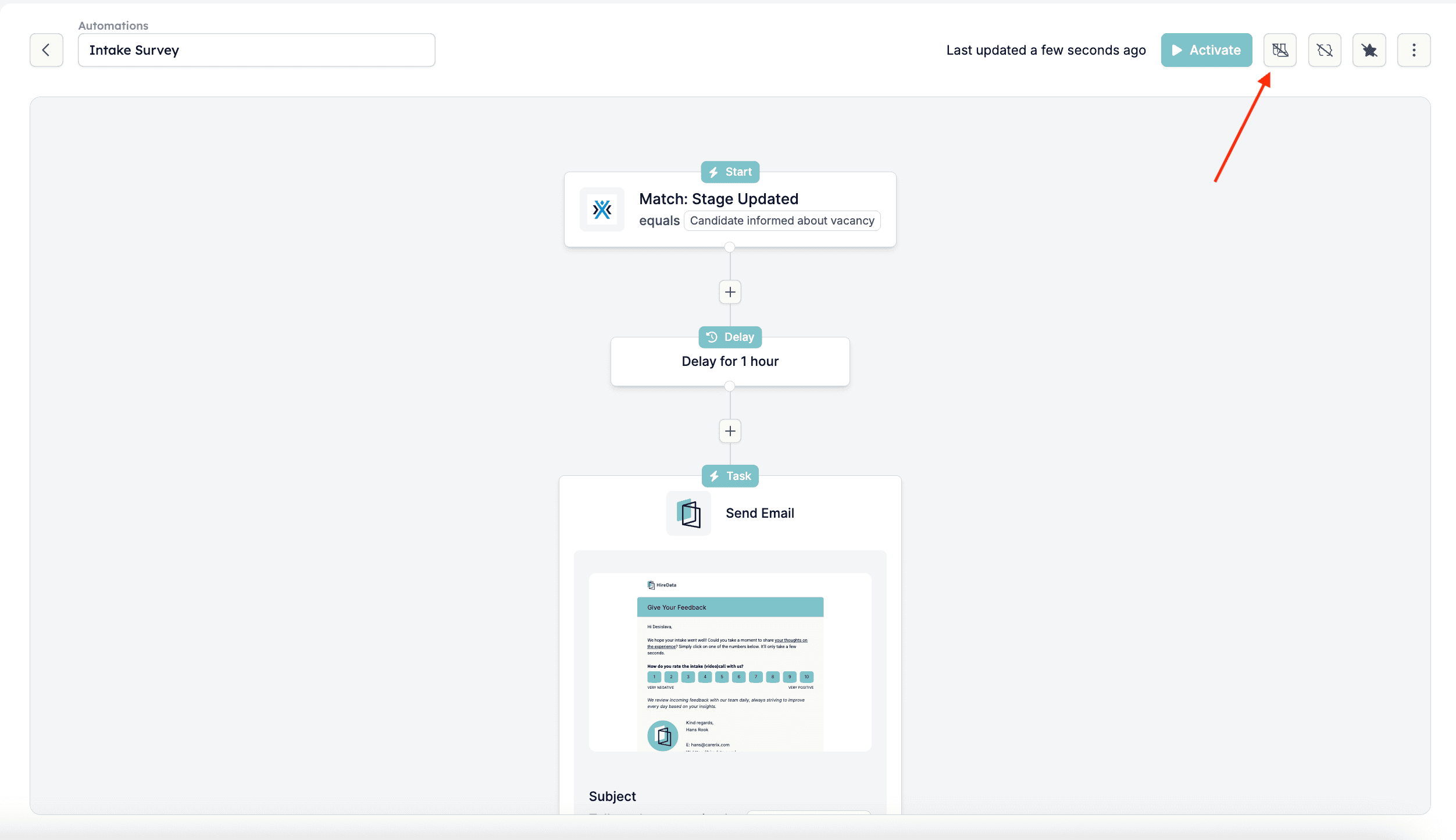Select the Task badge label

click(x=730, y=476)
